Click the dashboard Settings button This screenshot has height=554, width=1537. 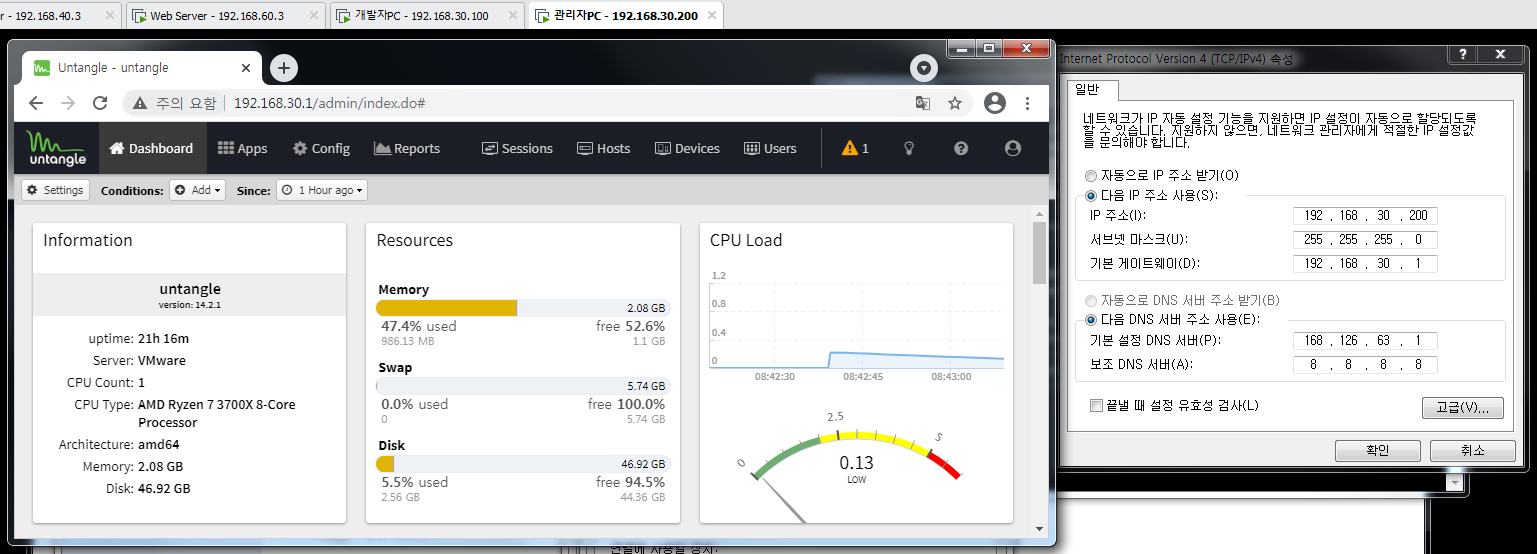pyautogui.click(x=55, y=190)
